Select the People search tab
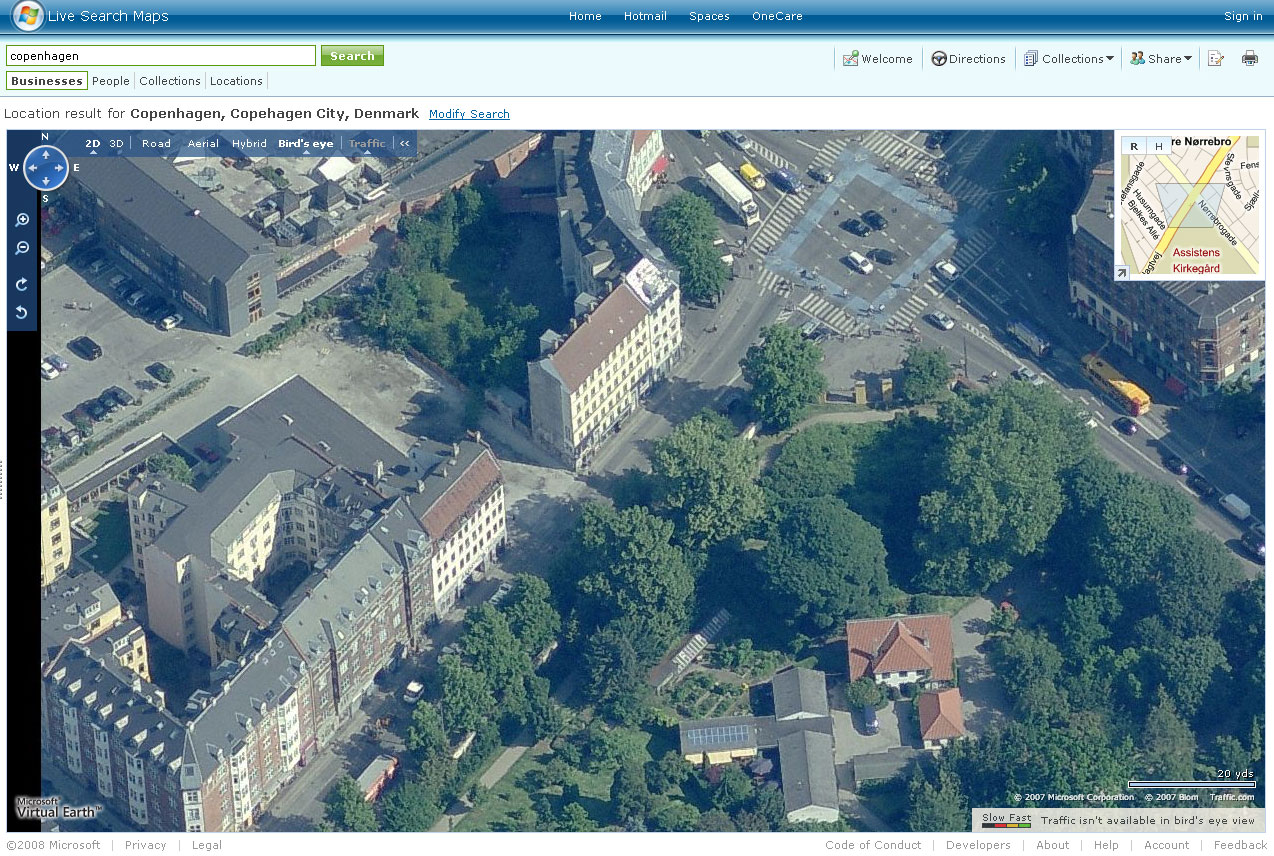This screenshot has width=1274, height=856. click(111, 81)
